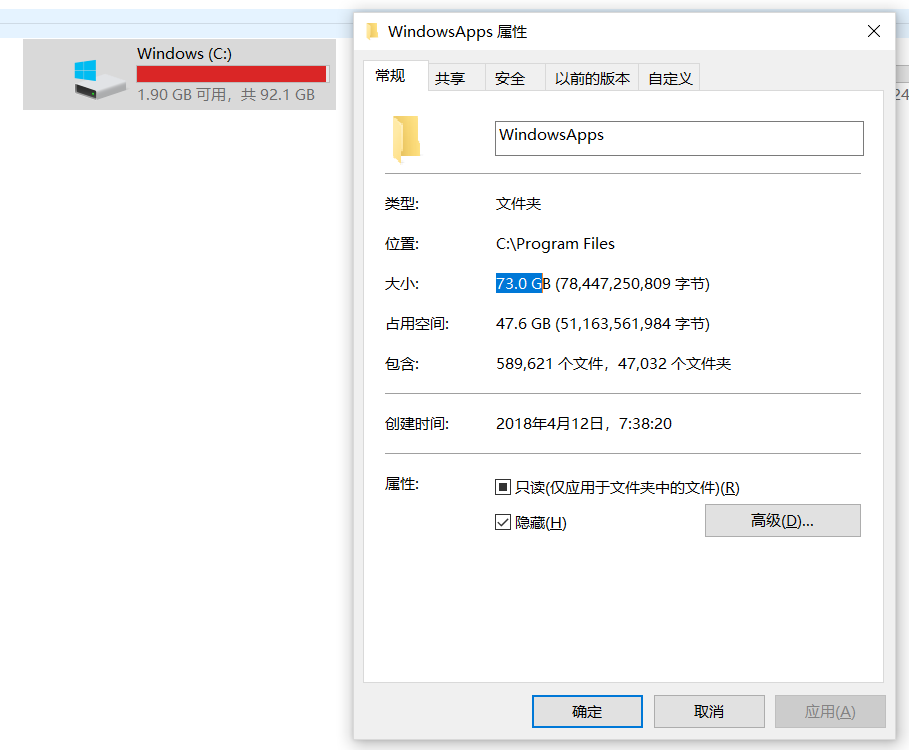Switch to the 共享 tab
The height and width of the screenshot is (750, 909).
pyautogui.click(x=450, y=78)
